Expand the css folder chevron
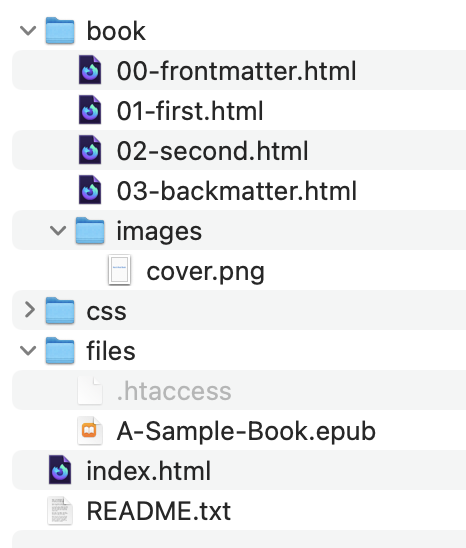Image resolution: width=466 pixels, height=548 pixels. 30,310
